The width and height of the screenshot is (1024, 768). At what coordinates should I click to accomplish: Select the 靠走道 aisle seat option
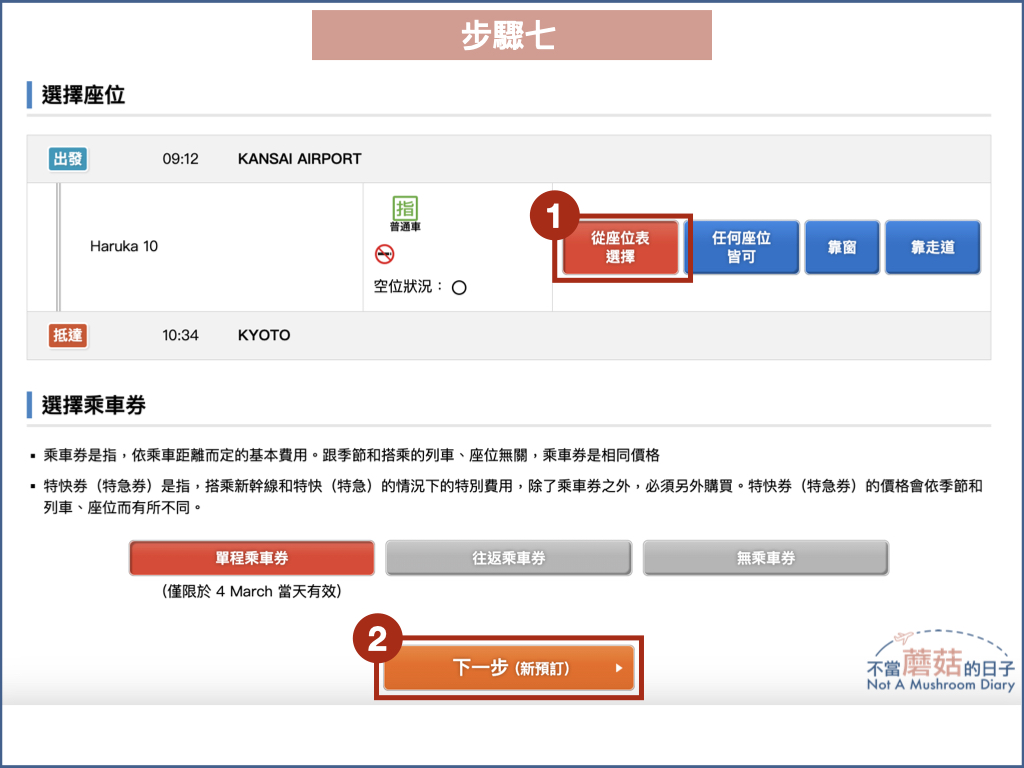(932, 247)
